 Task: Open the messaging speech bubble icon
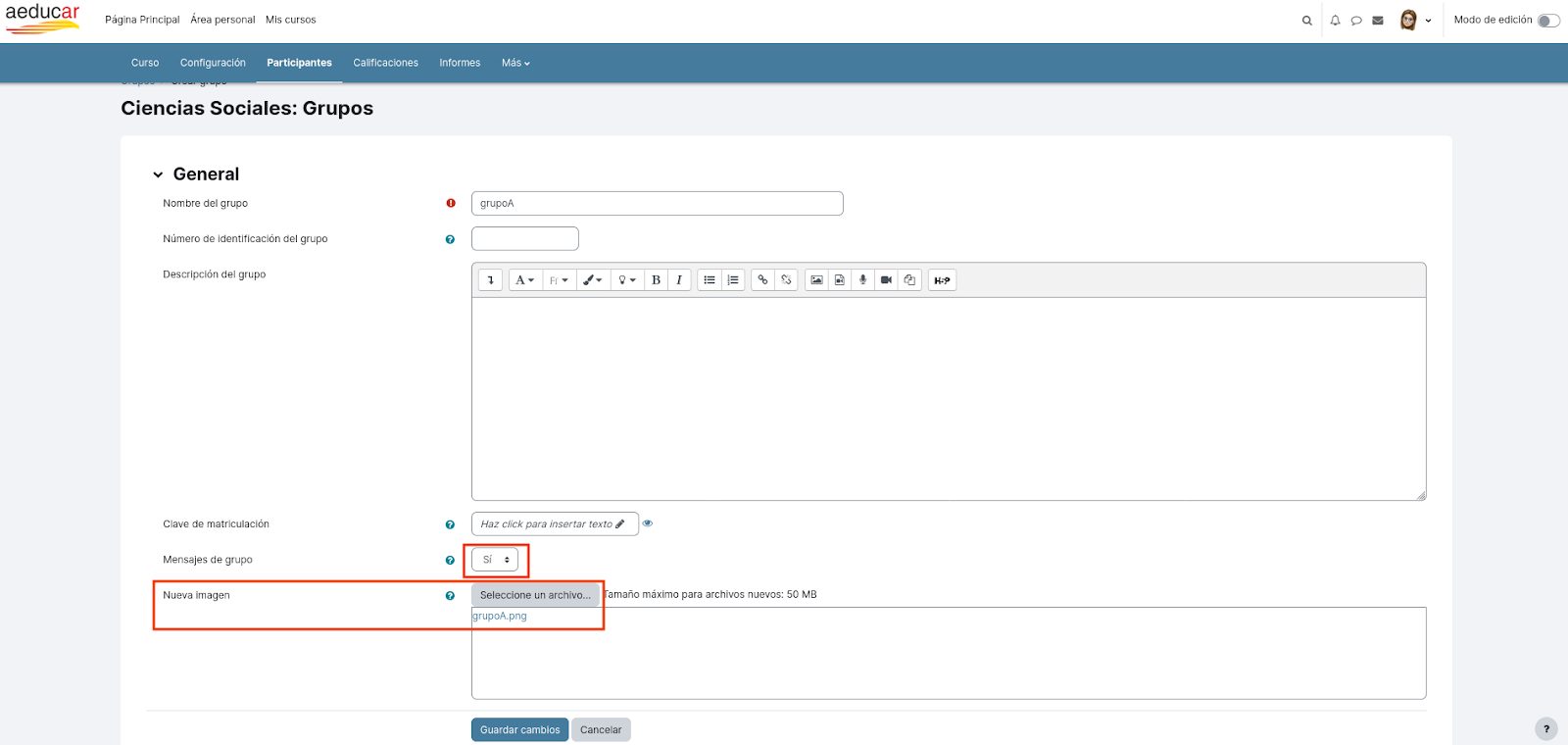[1356, 21]
